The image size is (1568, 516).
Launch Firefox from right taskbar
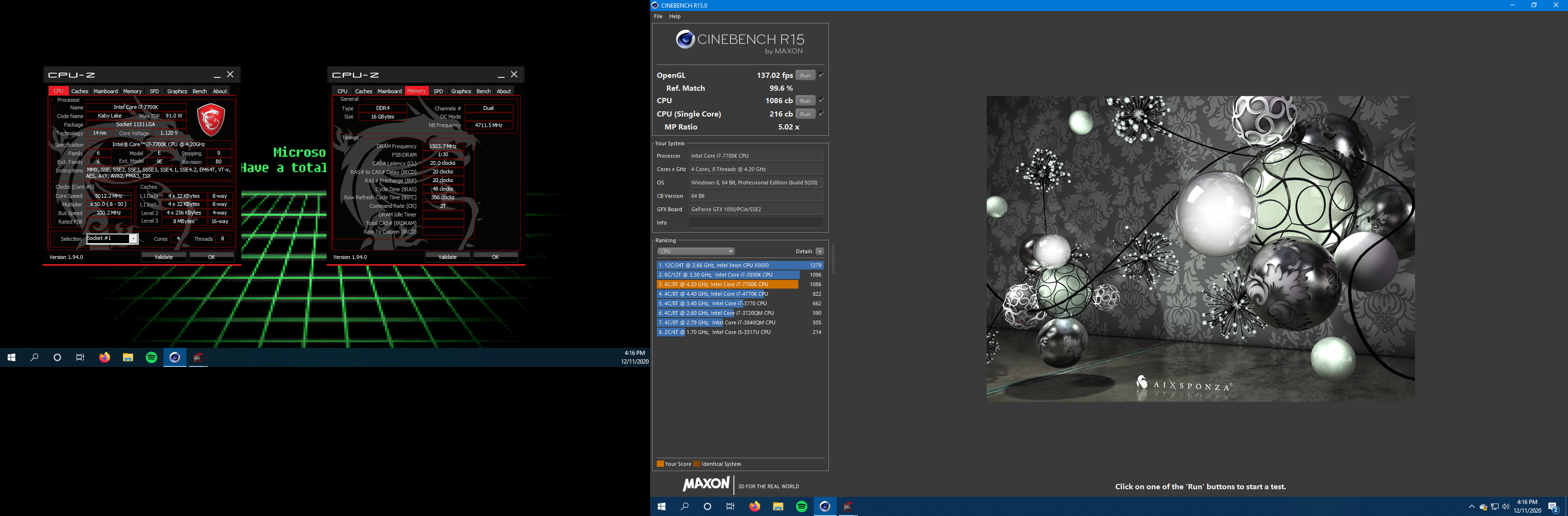755,506
